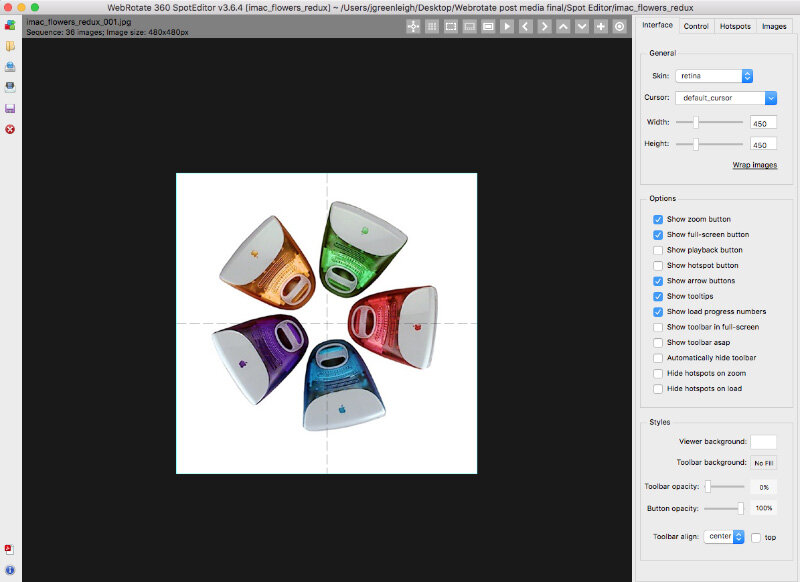The image size is (800, 582).
Task: Enable Automatically hide toolbar
Action: tap(658, 358)
